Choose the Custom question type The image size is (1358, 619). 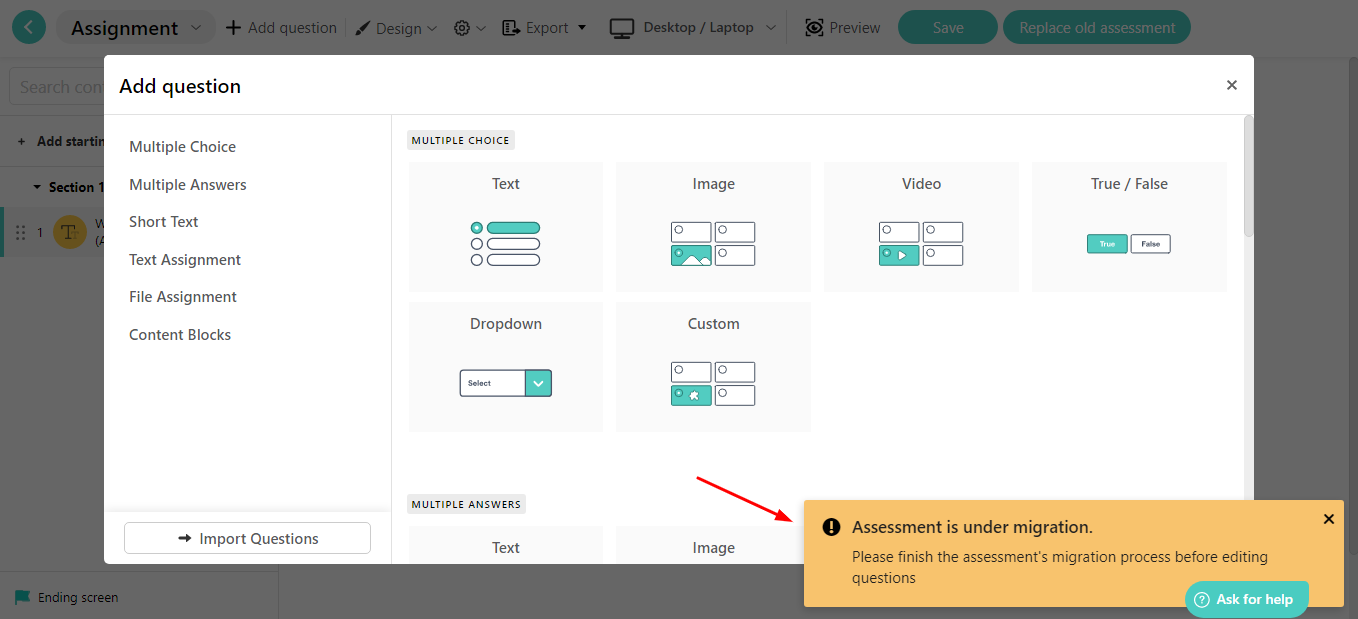pos(713,367)
